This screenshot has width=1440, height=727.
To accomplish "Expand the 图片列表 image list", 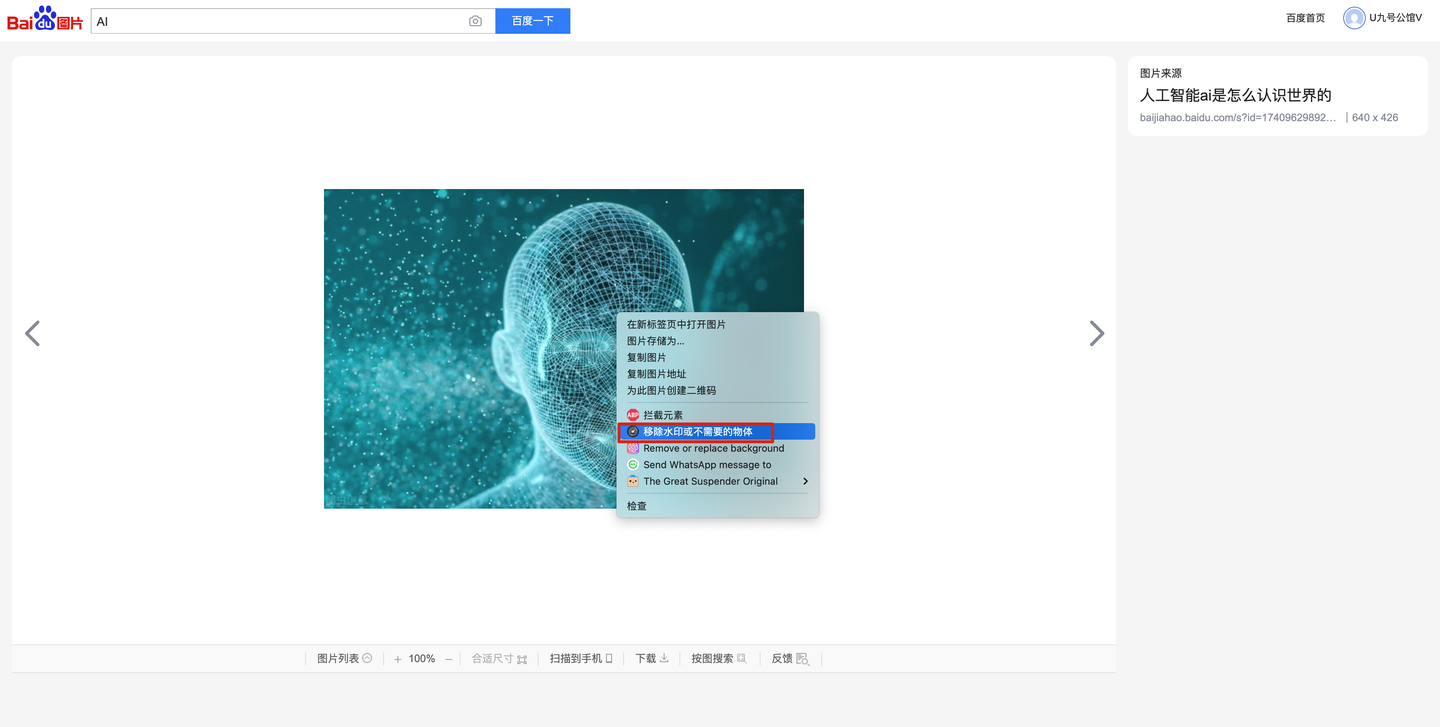I will [x=344, y=659].
